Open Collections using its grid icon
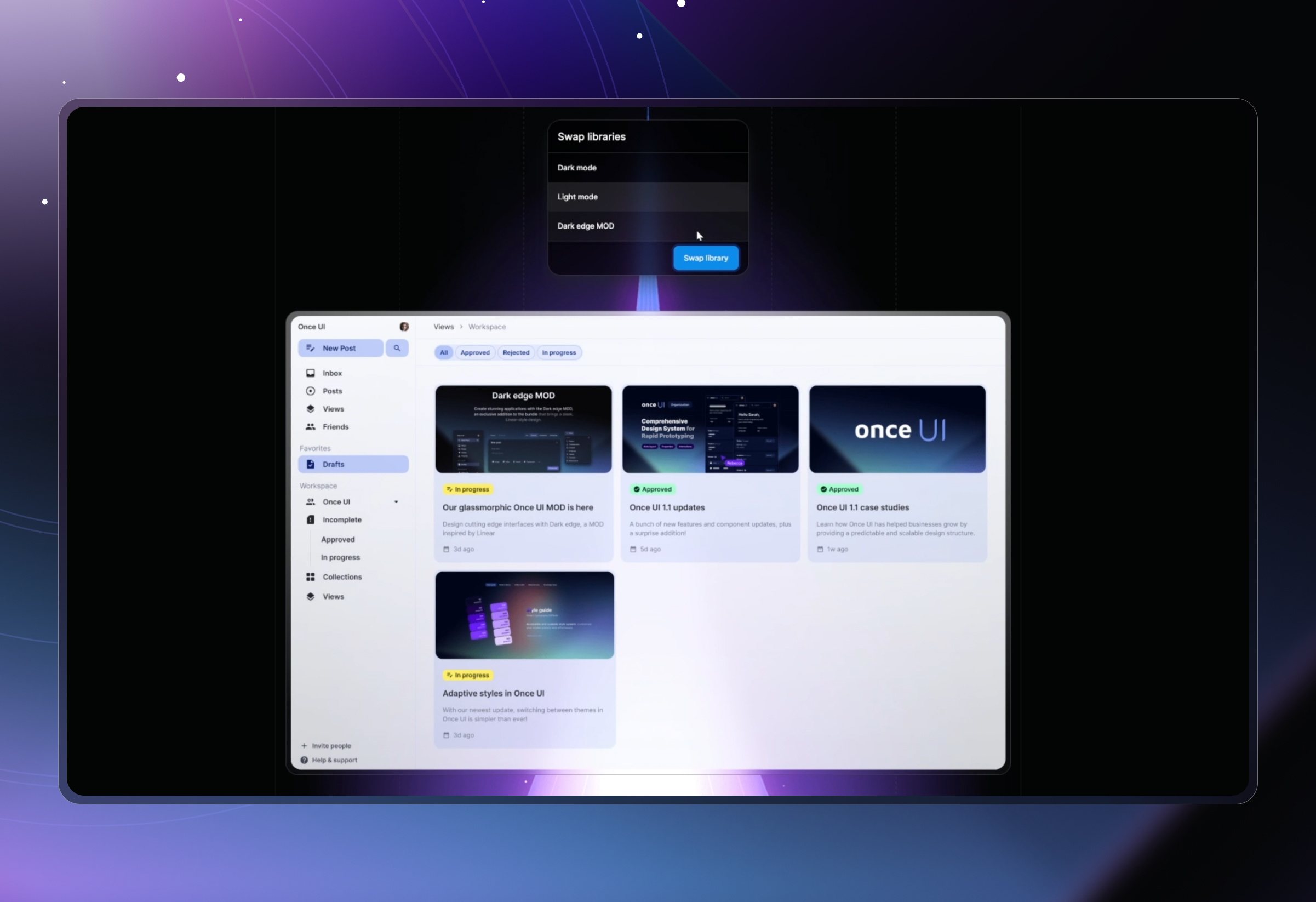 pyautogui.click(x=310, y=576)
